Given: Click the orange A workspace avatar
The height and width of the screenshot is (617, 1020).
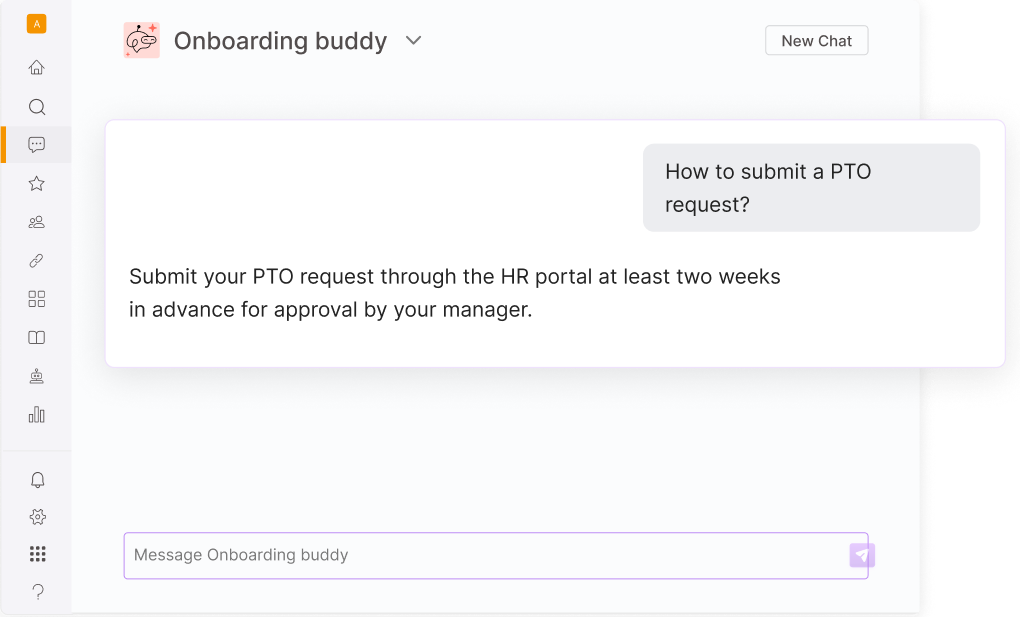Looking at the screenshot, I should (x=36, y=24).
